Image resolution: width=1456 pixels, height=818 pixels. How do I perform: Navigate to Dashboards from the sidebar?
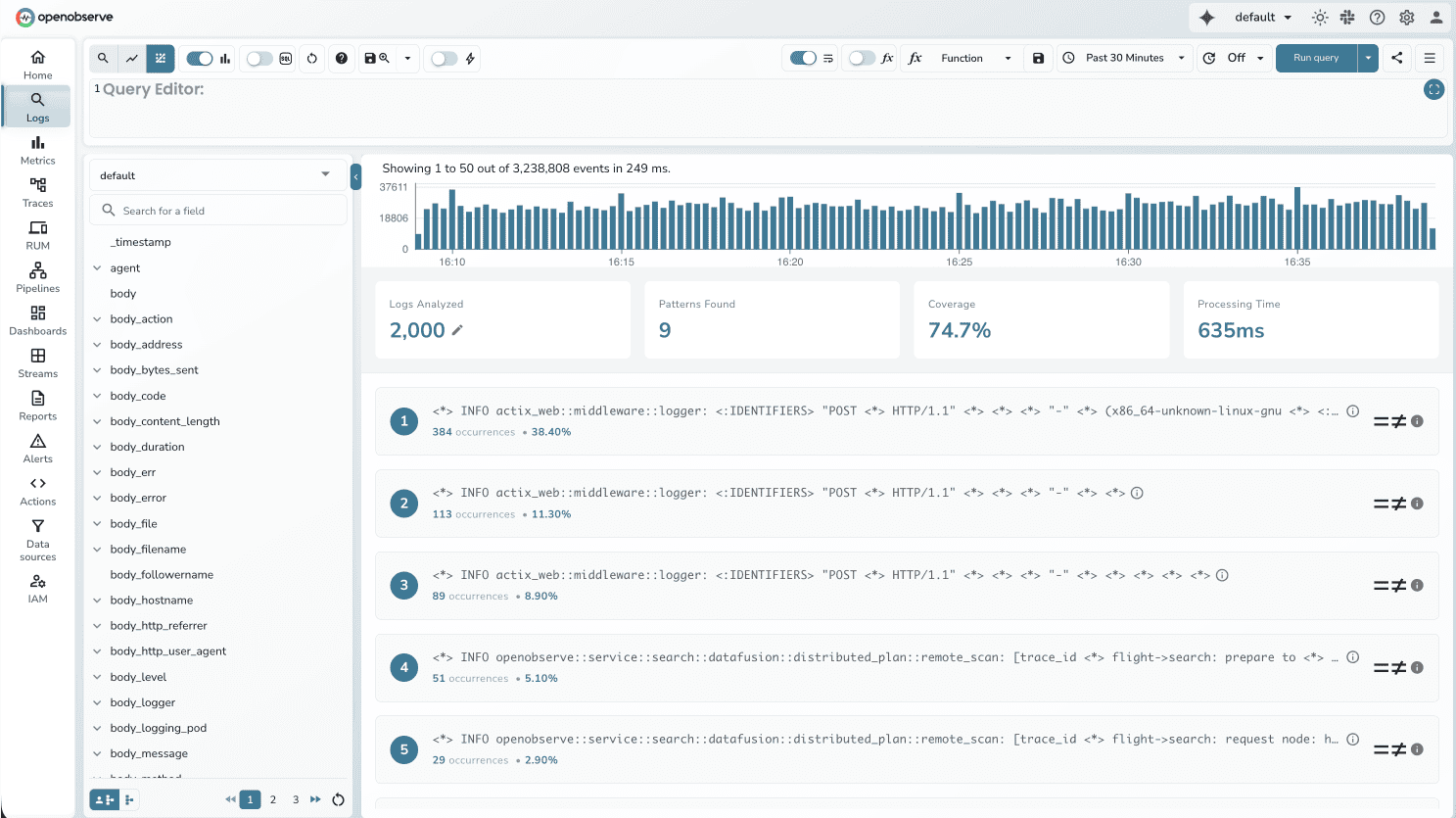(37, 320)
